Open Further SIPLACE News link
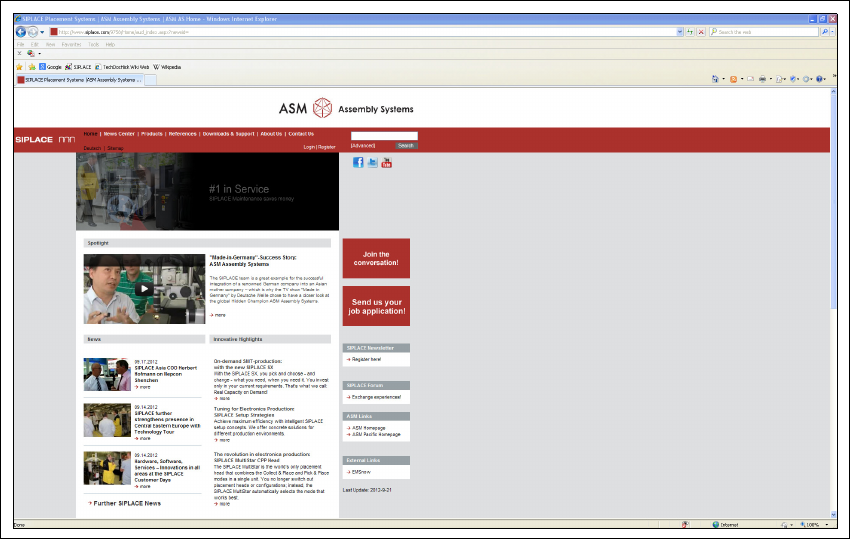Screen dimensions: 850x539 [x=125, y=504]
